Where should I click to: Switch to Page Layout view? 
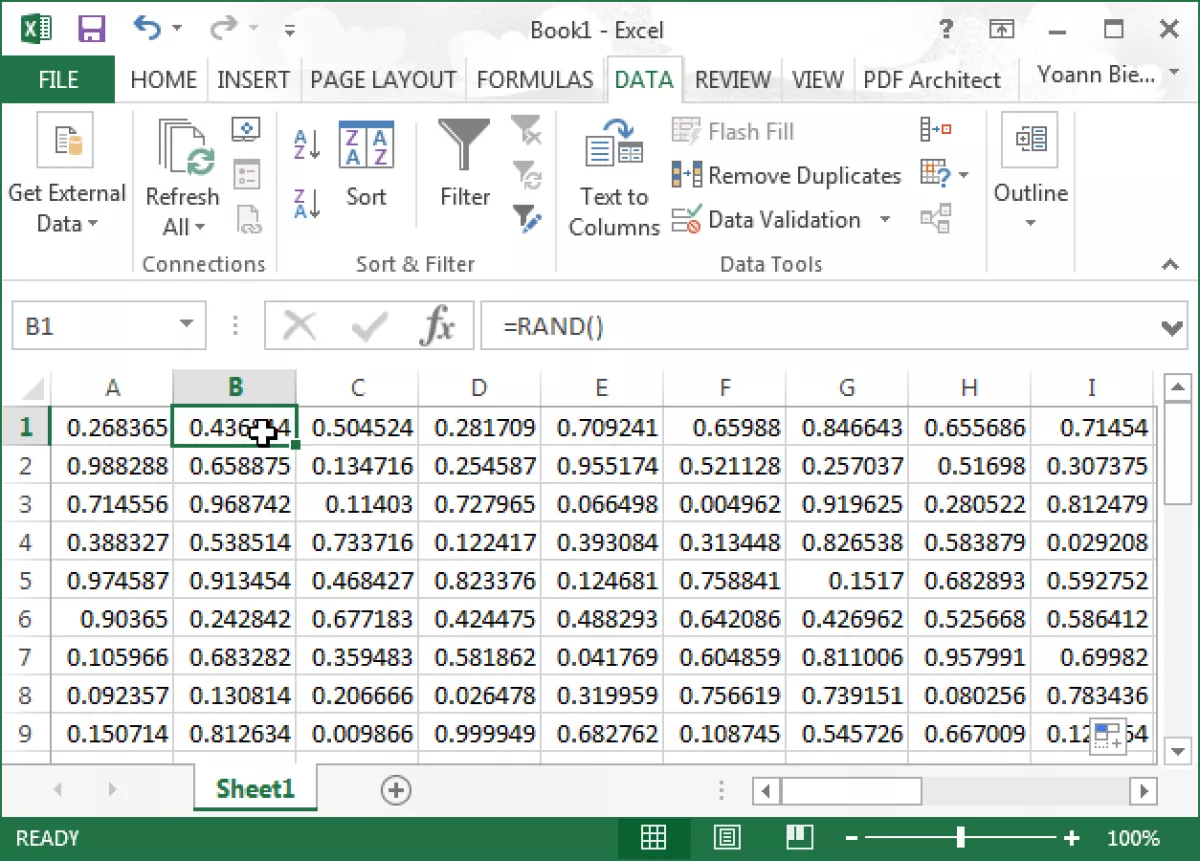tap(727, 837)
